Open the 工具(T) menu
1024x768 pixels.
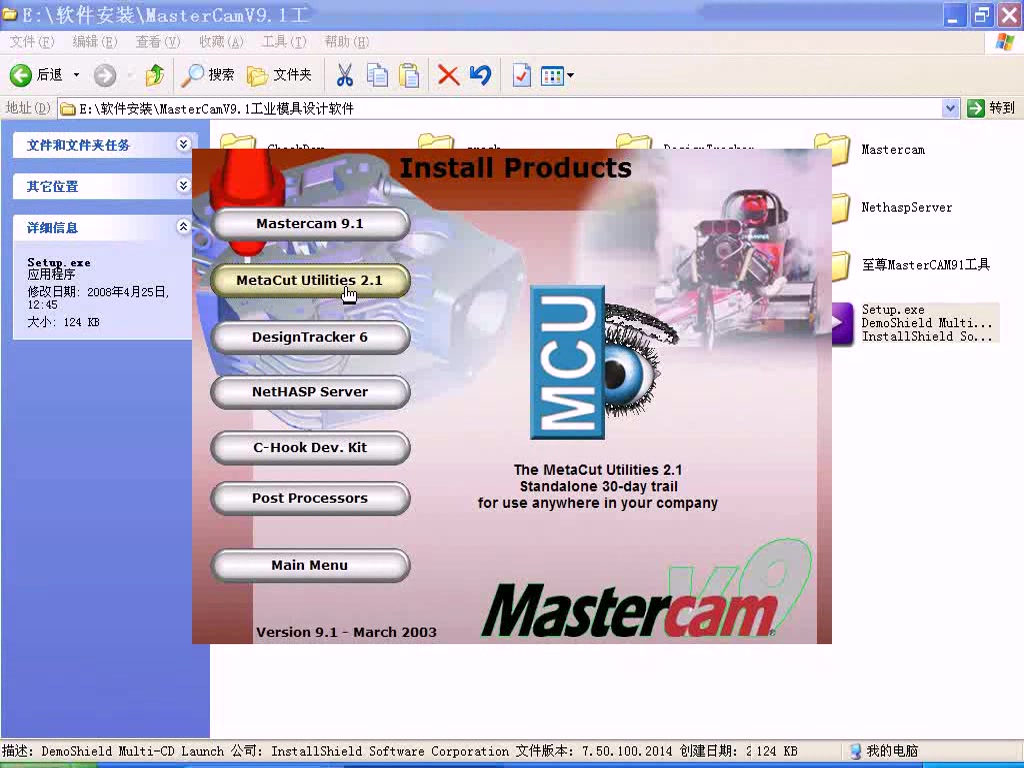click(283, 42)
